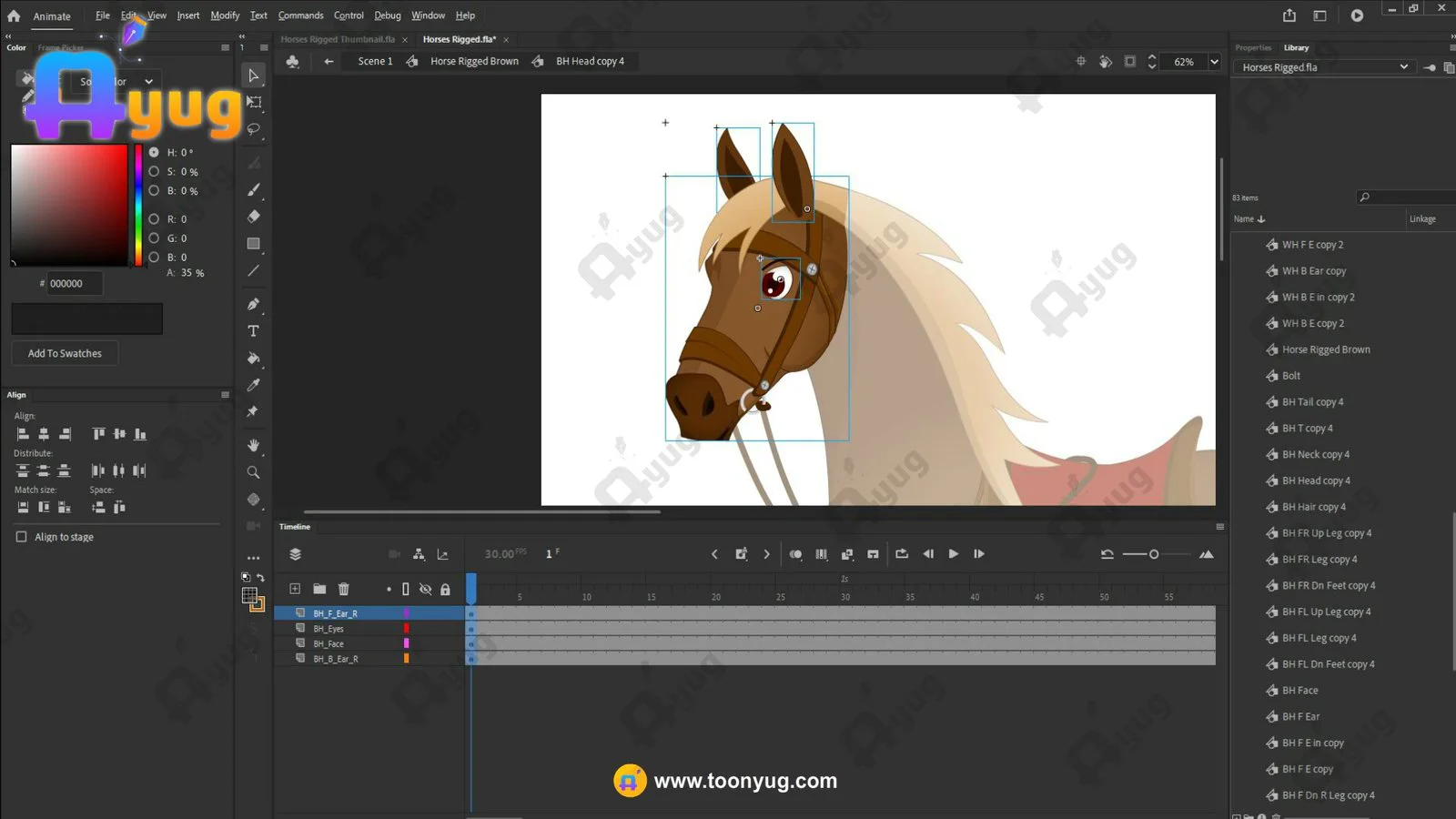Create a new layer folder

[x=319, y=589]
